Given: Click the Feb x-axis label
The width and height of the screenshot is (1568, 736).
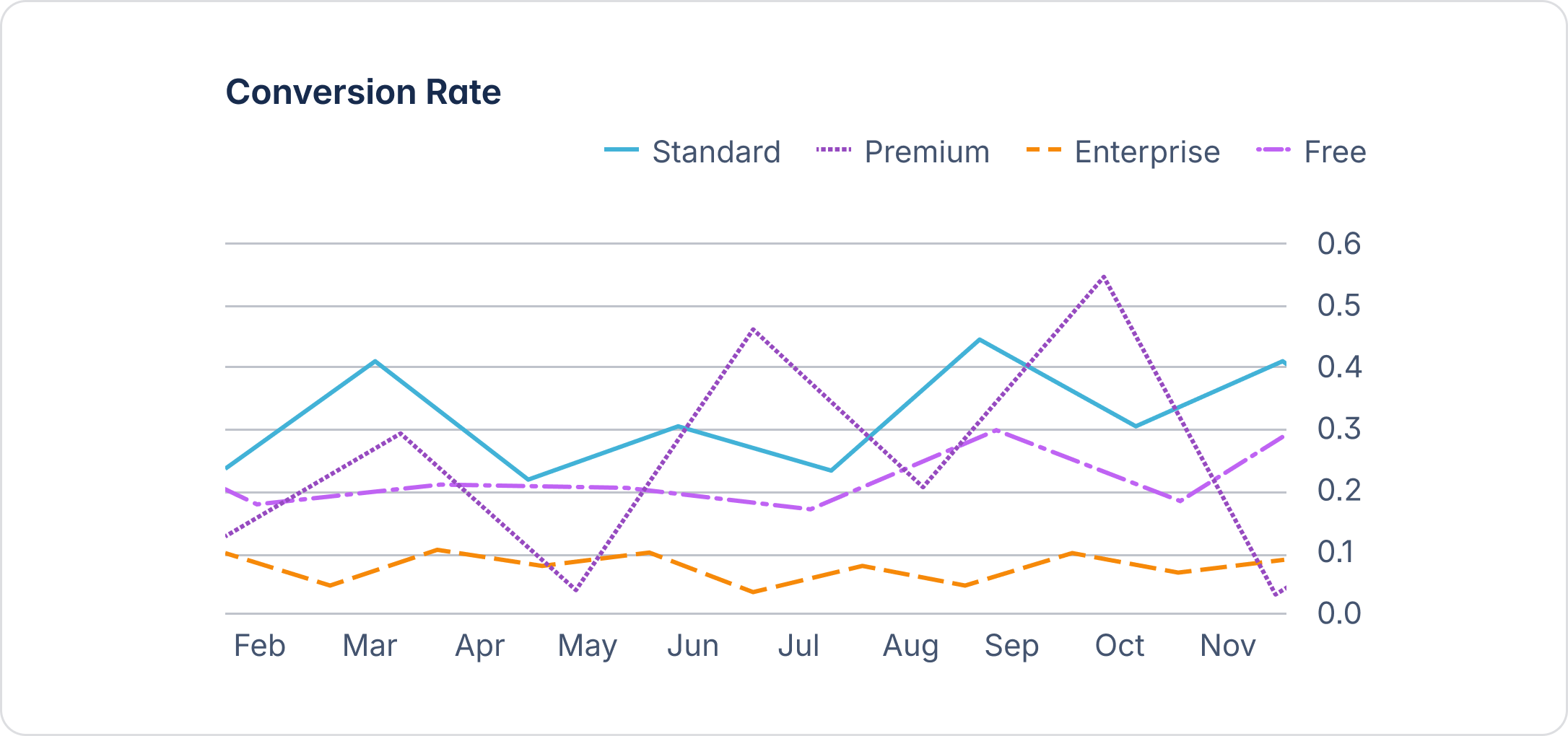Looking at the screenshot, I should pos(260,645).
